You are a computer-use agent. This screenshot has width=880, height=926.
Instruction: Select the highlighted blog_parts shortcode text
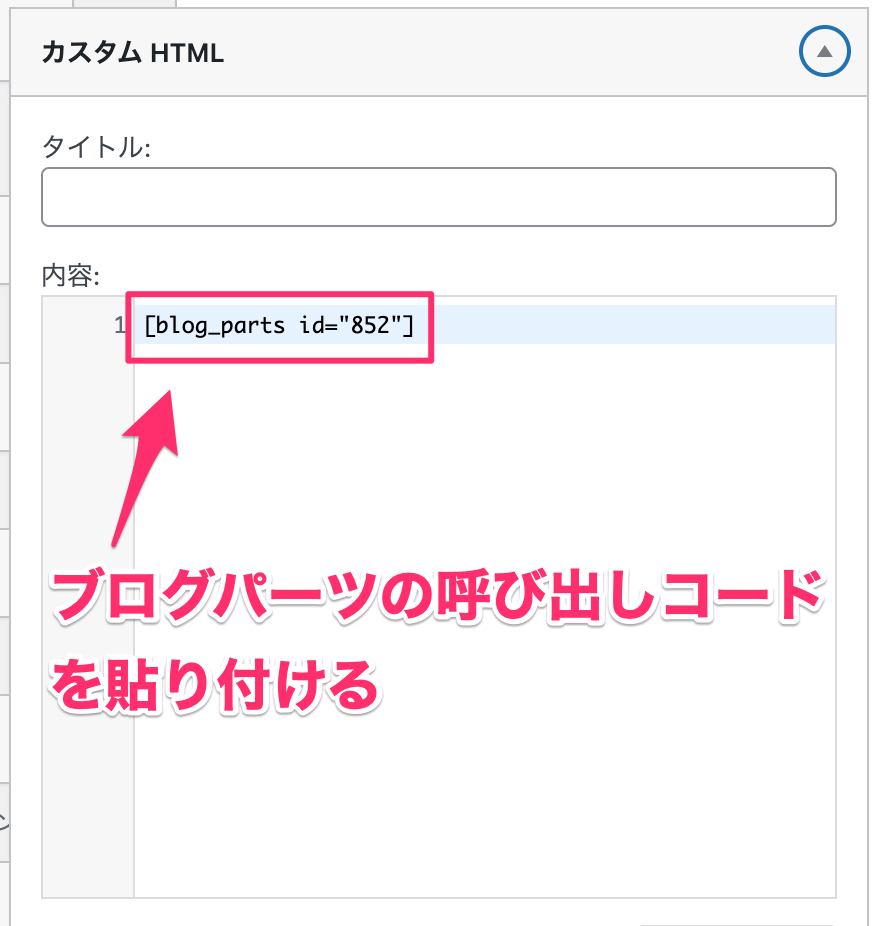(278, 325)
